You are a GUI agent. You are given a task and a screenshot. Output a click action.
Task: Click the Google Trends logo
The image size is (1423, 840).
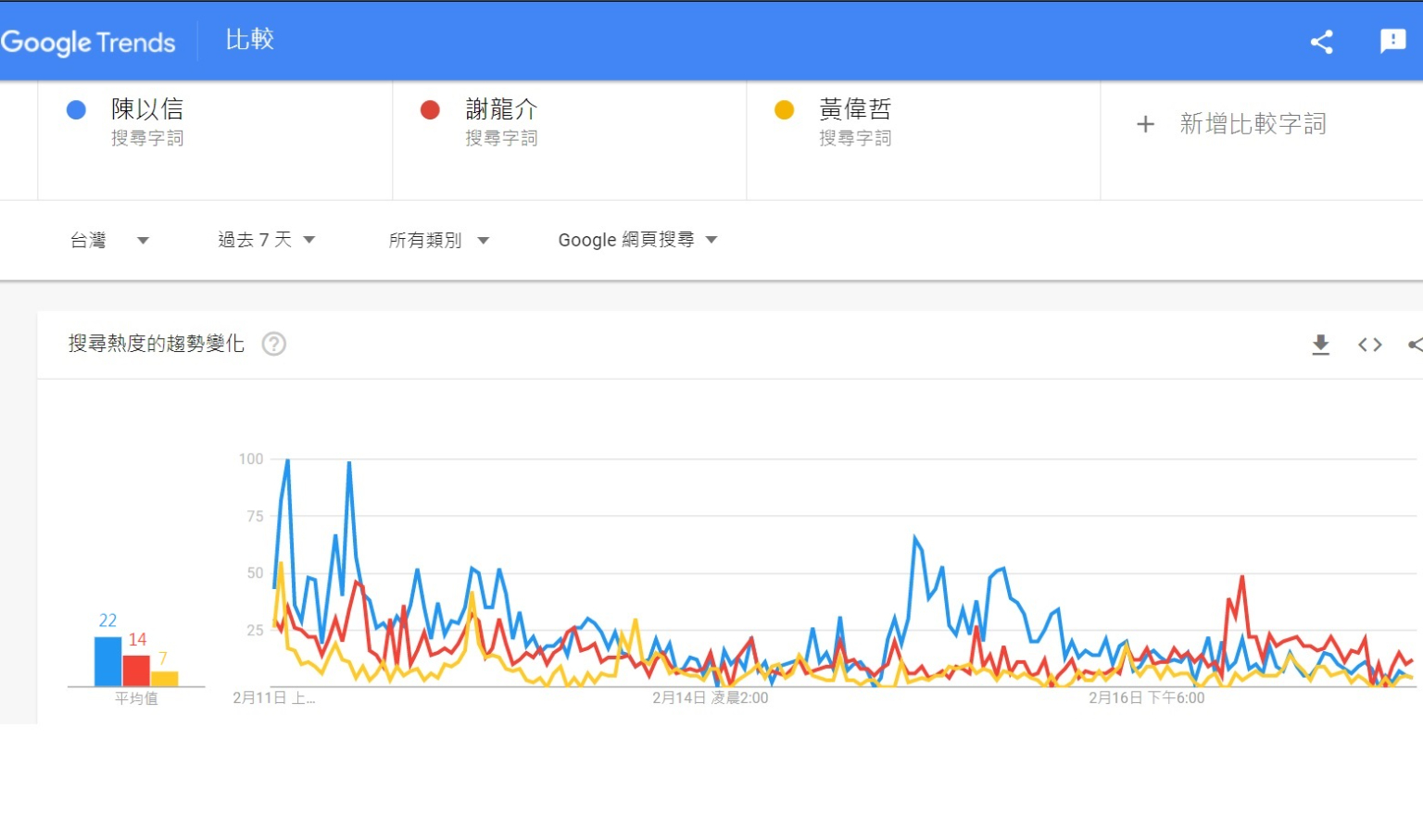89,43
